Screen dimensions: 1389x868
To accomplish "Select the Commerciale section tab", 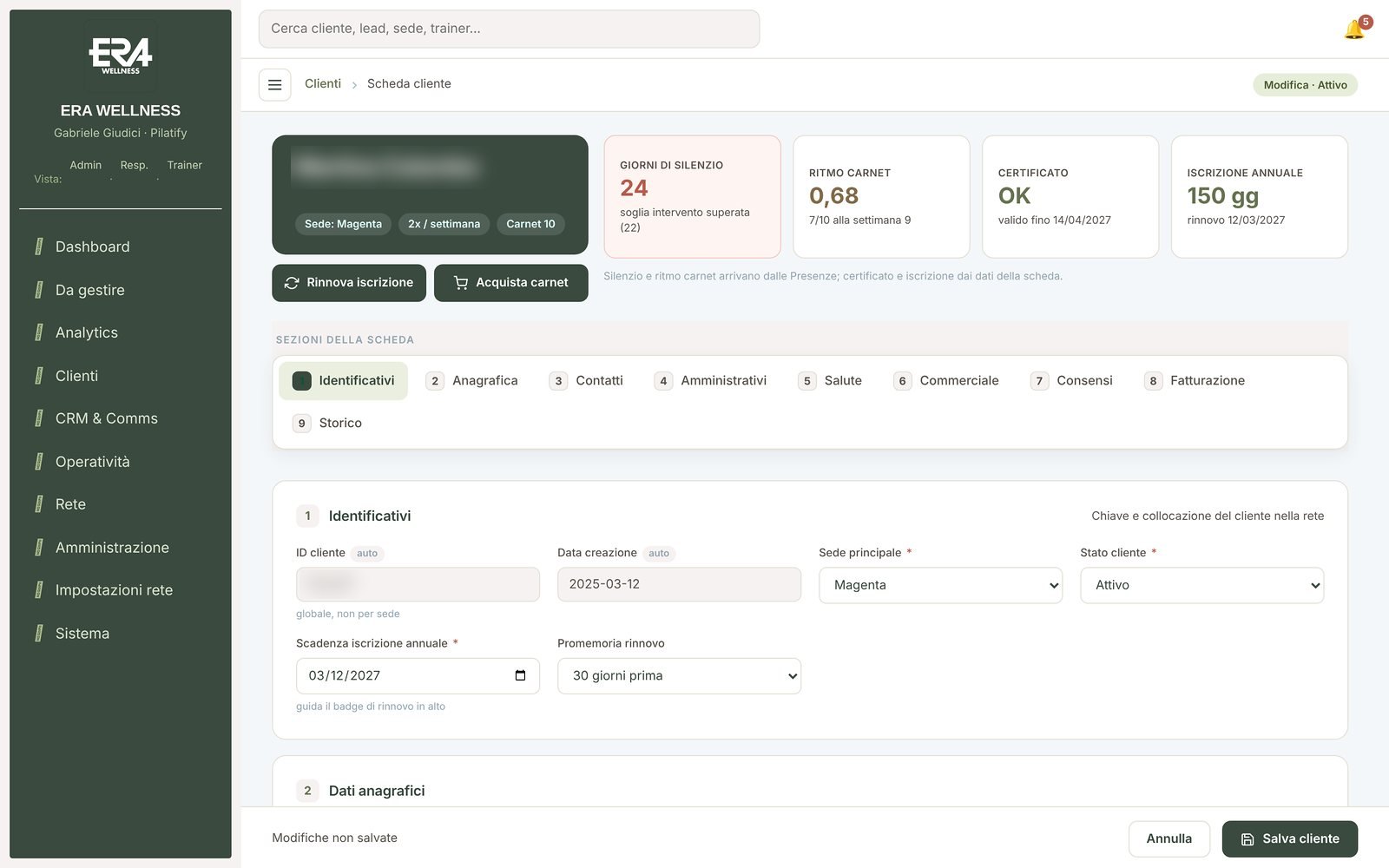I will (x=946, y=380).
